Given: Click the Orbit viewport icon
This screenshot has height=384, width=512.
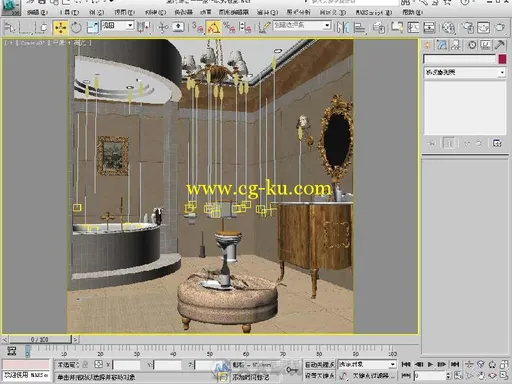Looking at the screenshot, I should (493, 376).
